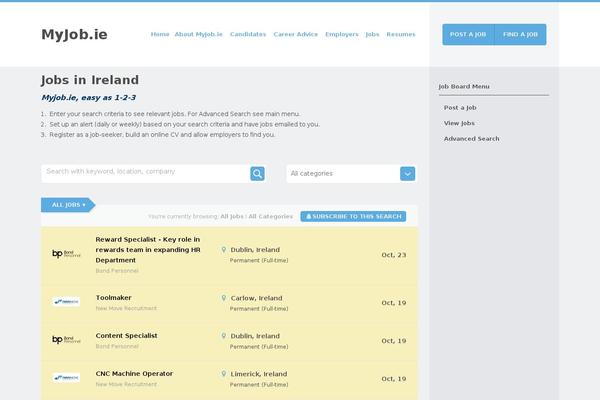Click the location pin next to Carlow, Ireland
Viewport: 600px width, 400px height.
(224, 298)
